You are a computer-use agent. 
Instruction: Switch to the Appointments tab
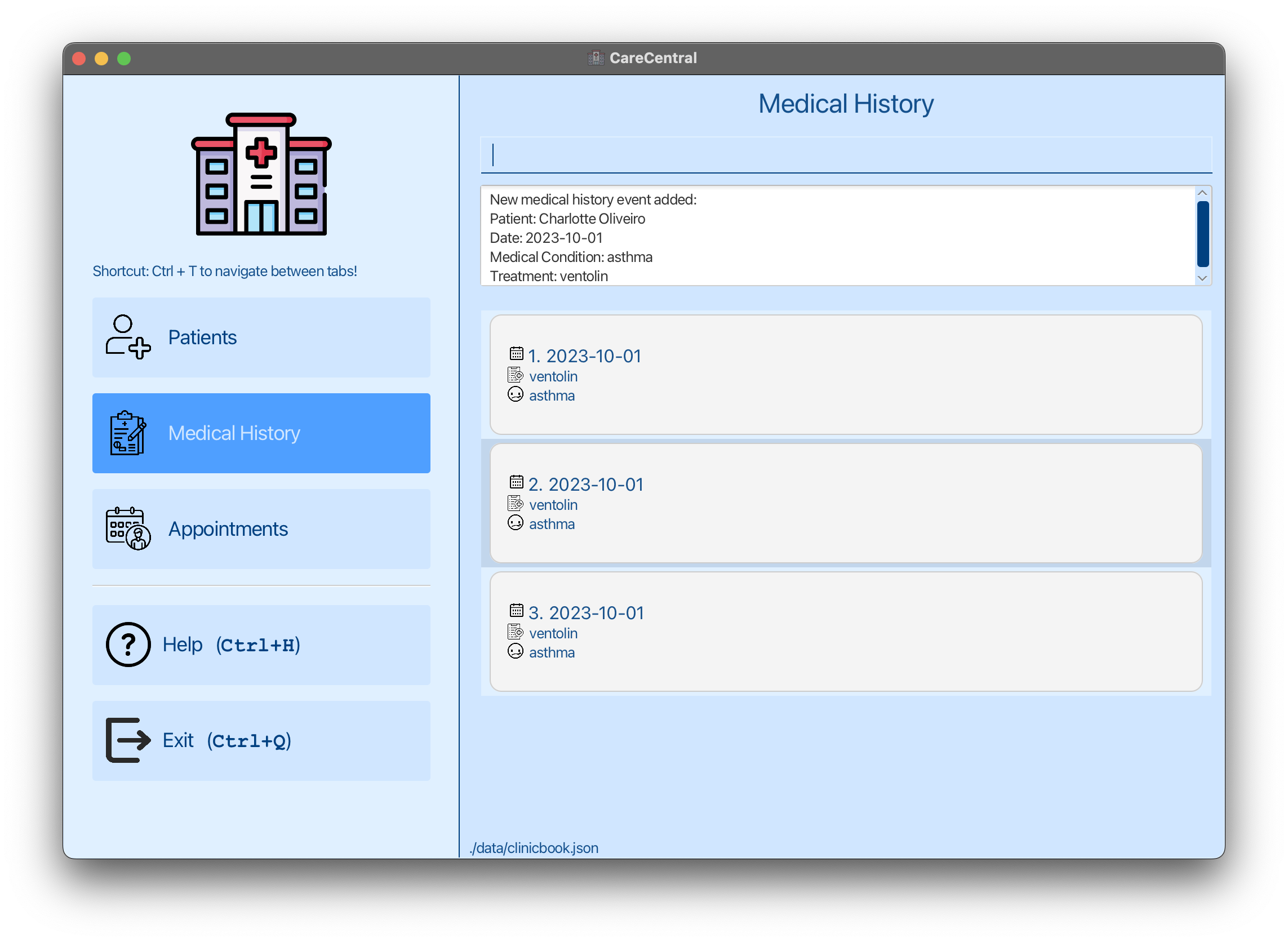(x=261, y=528)
